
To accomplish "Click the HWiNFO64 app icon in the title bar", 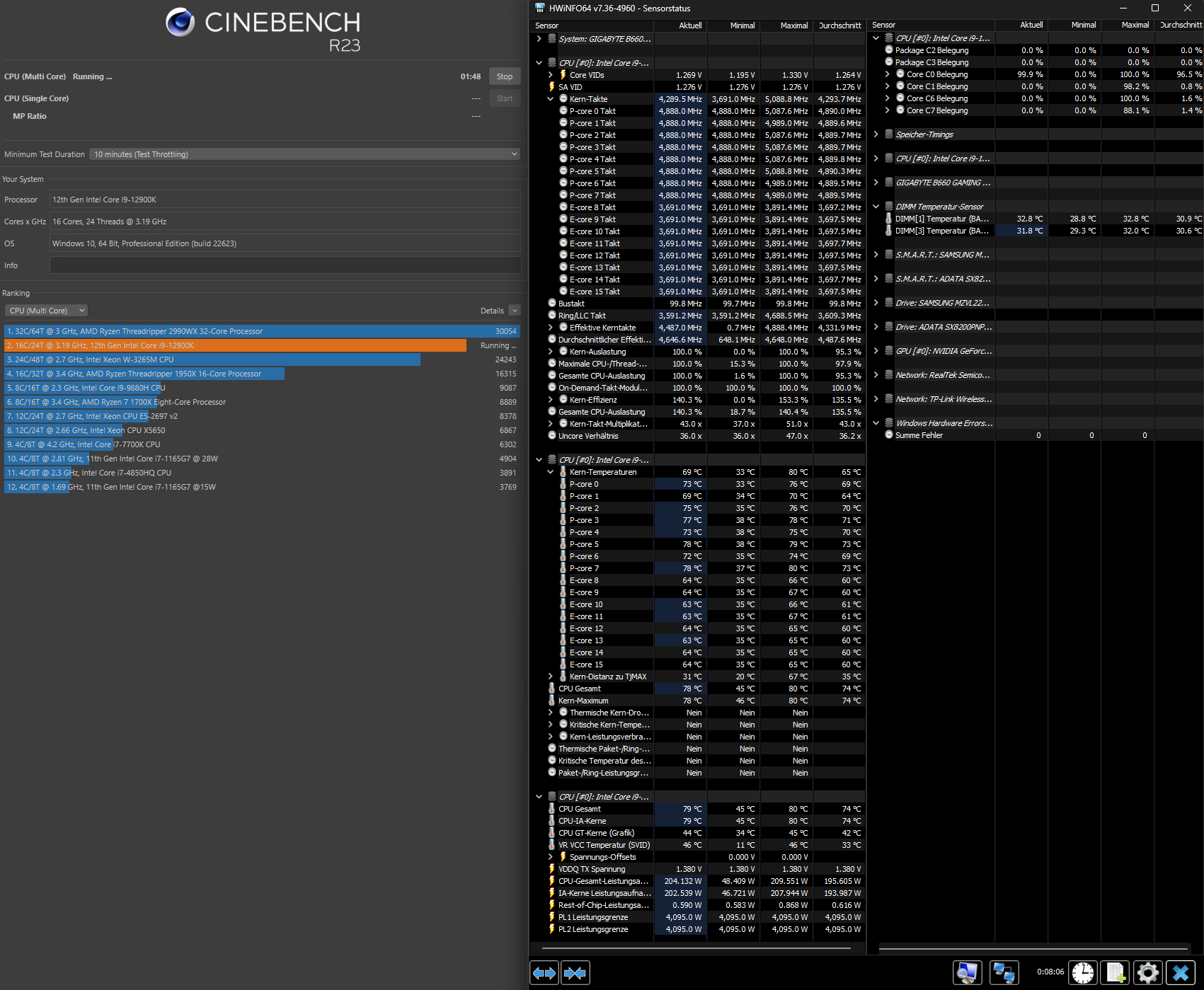I will [540, 8].
